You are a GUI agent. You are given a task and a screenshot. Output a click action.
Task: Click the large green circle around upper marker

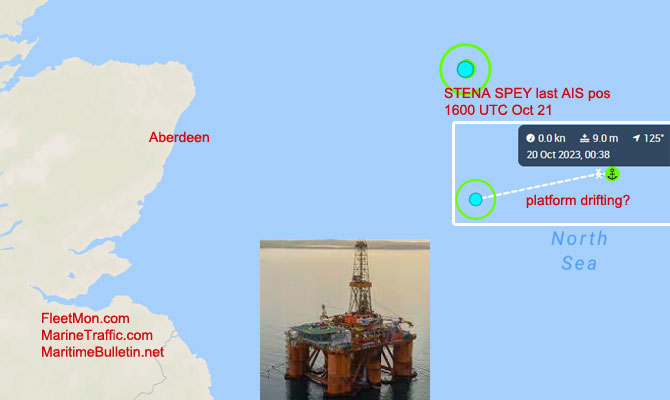[x=465, y=69]
